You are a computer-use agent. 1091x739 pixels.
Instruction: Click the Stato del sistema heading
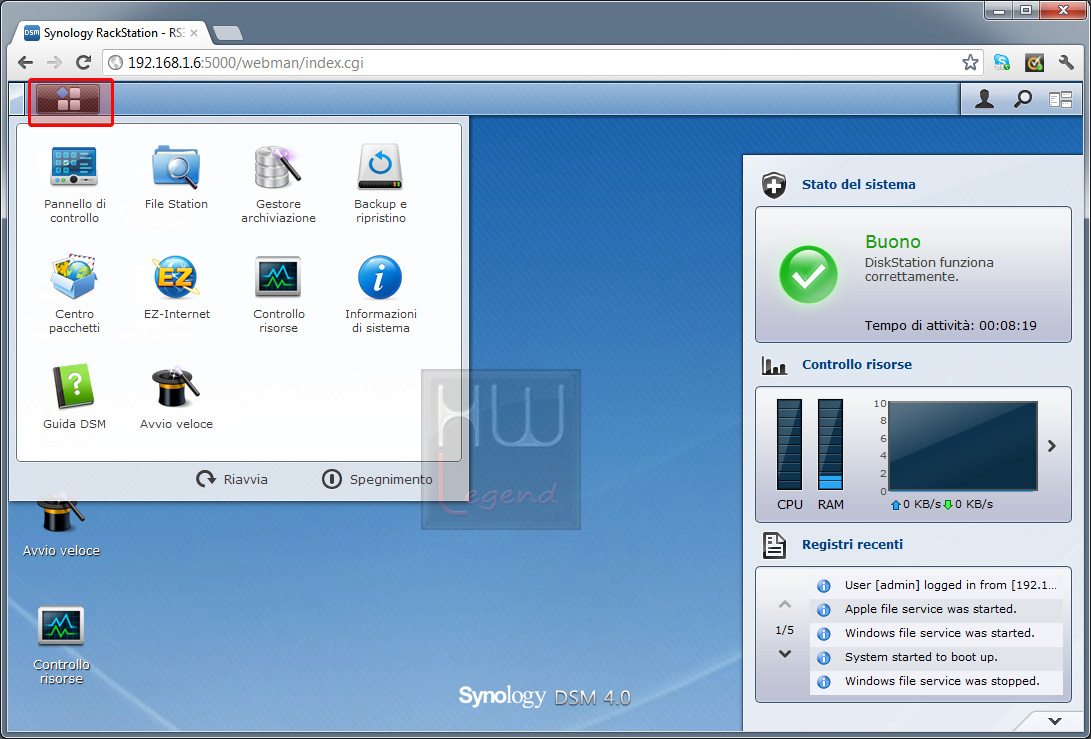[859, 184]
